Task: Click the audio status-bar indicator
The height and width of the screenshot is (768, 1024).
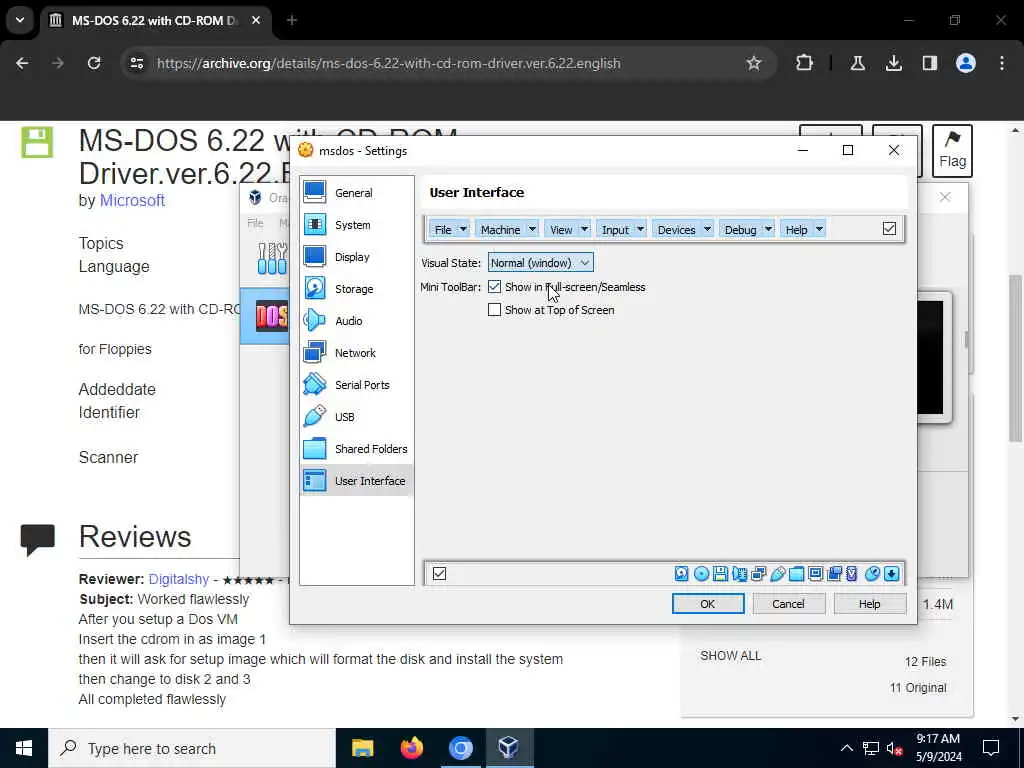Action: [739, 573]
